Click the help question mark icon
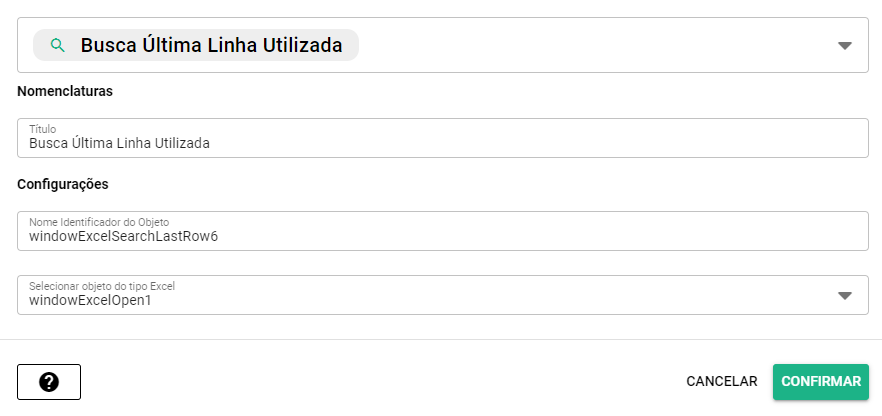 49,382
